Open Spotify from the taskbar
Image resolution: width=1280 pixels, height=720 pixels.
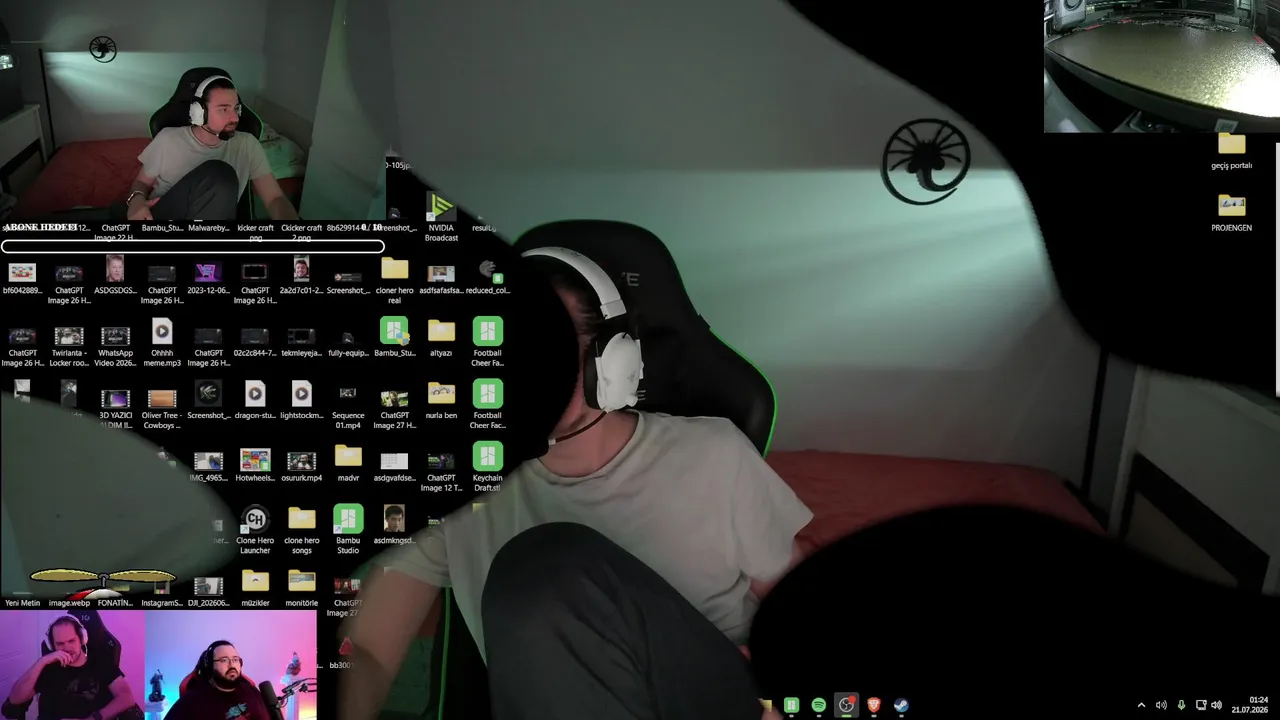pyautogui.click(x=819, y=705)
